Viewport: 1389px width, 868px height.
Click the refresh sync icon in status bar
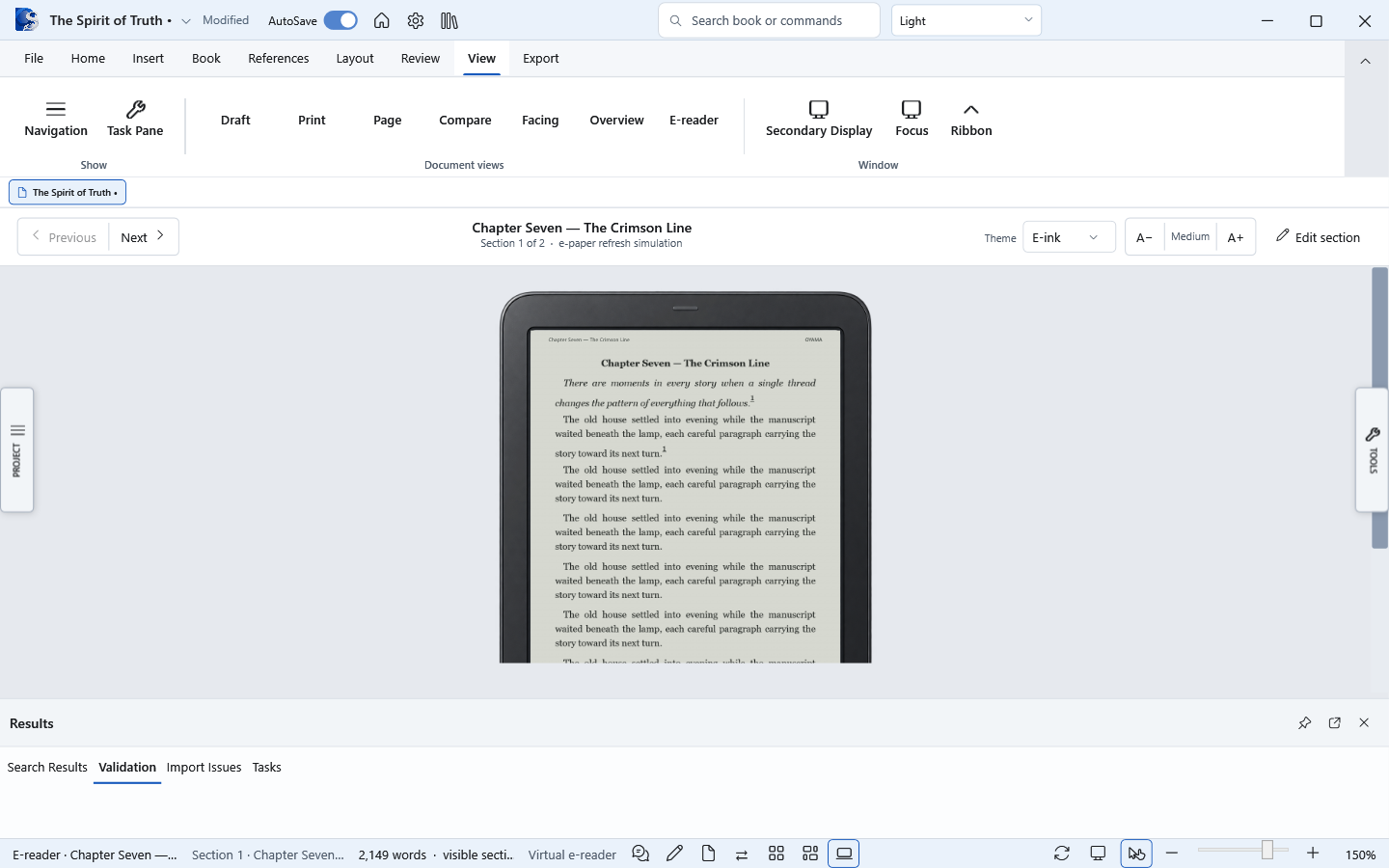(x=1062, y=854)
